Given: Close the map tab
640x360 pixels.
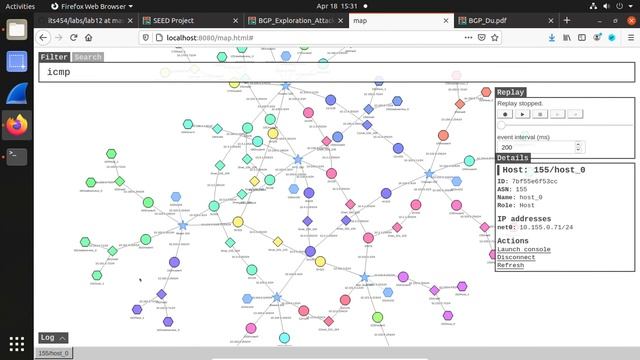Looking at the screenshot, I should click(446, 20).
